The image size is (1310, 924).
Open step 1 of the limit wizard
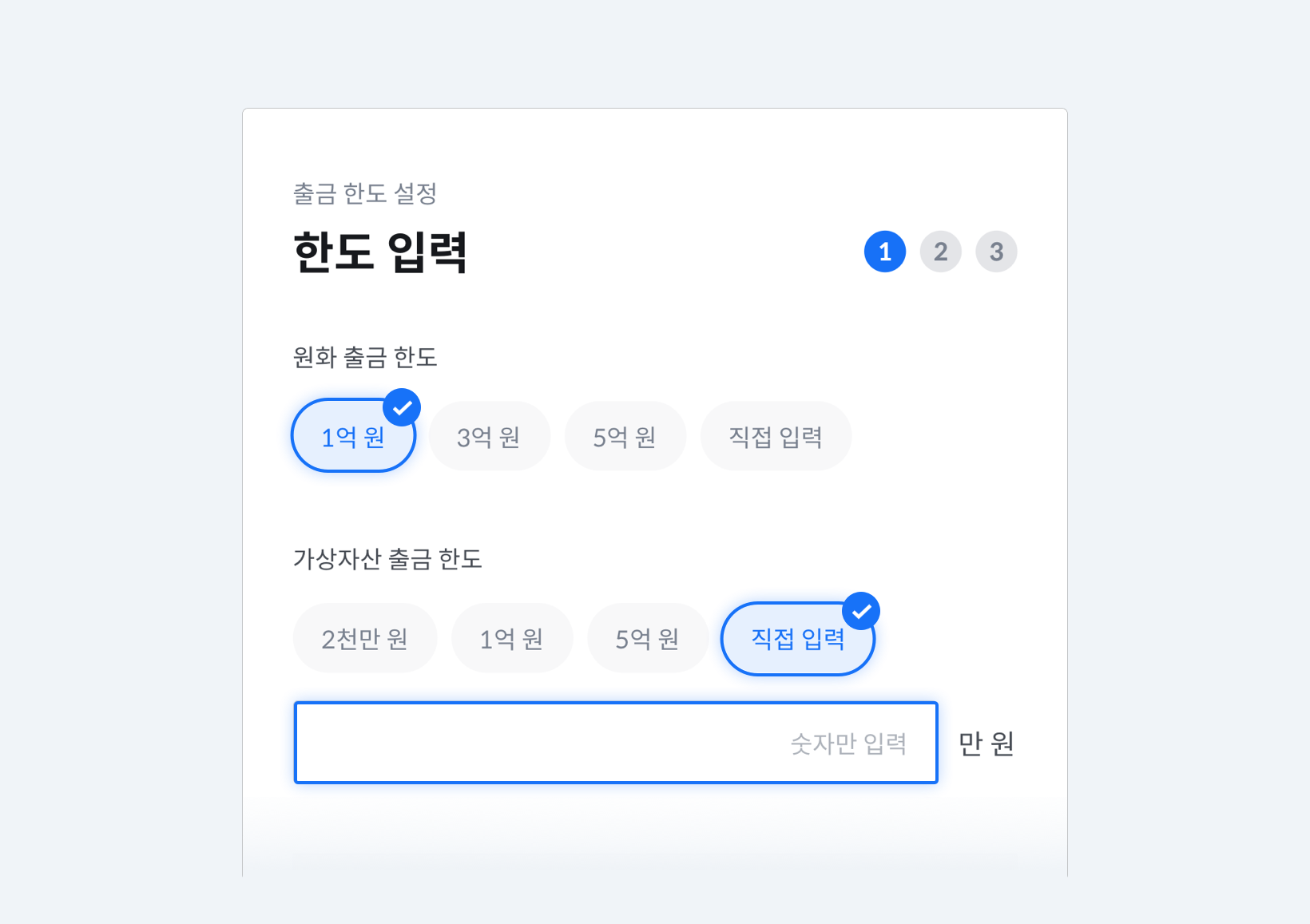click(884, 252)
